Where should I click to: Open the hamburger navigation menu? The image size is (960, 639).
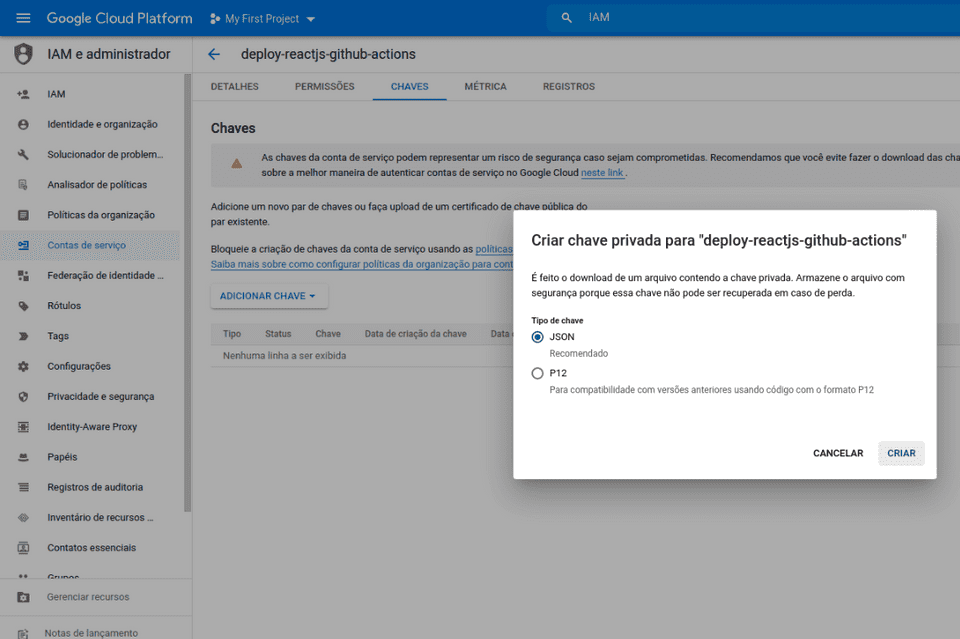coord(23,18)
